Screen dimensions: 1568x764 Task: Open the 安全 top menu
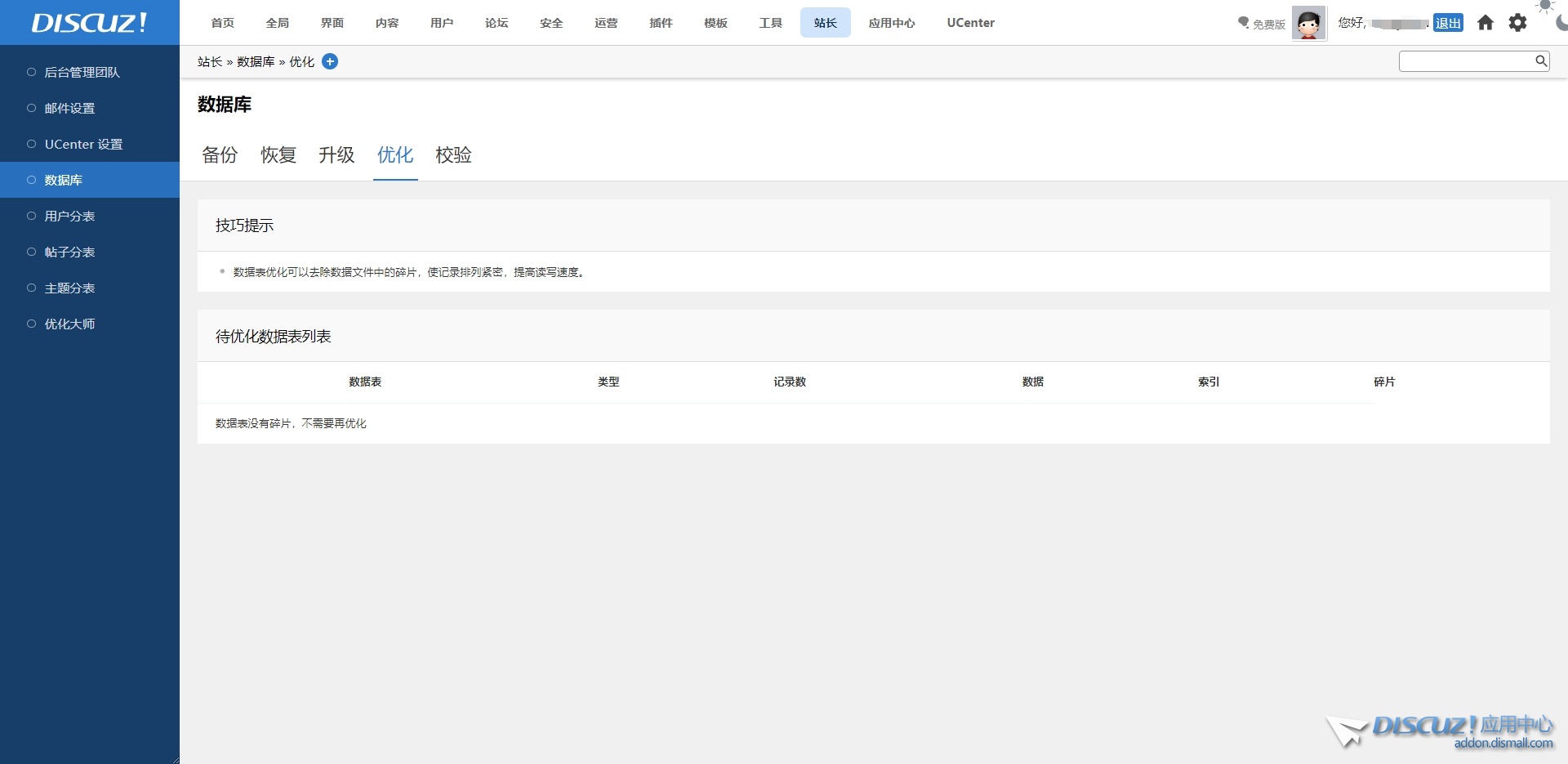[x=551, y=23]
